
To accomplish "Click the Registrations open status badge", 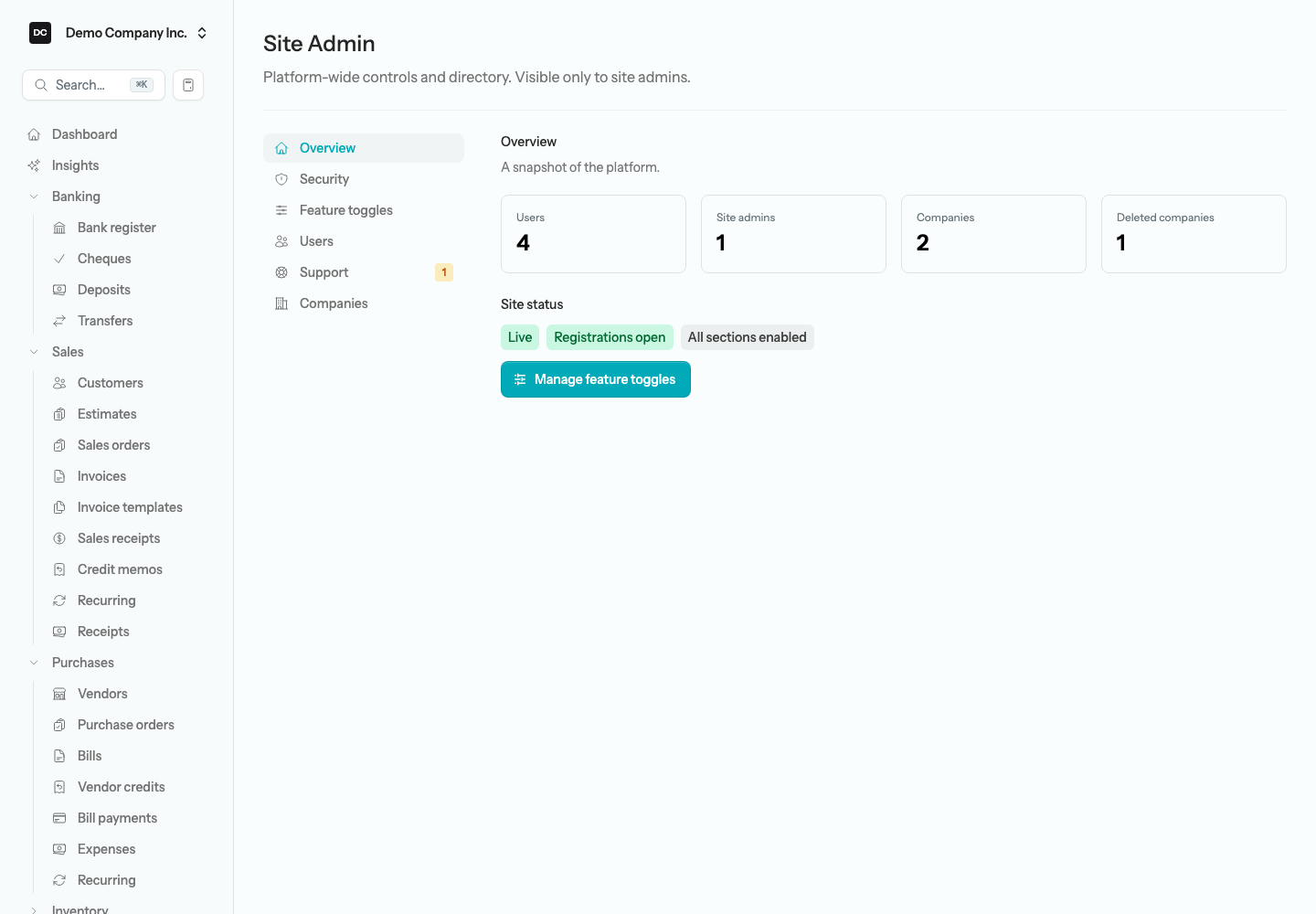I will (610, 337).
